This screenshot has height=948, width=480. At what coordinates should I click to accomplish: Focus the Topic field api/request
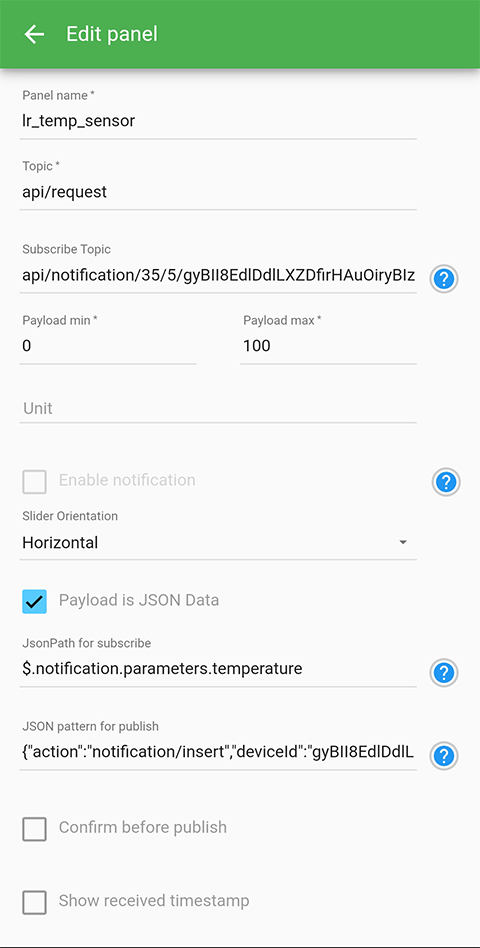pyautogui.click(x=218, y=192)
